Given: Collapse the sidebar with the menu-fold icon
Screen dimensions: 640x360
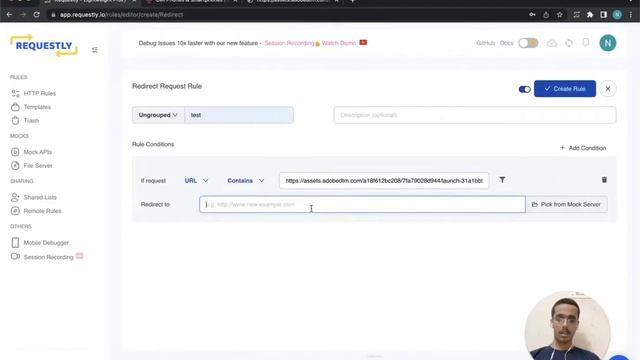Looking at the screenshot, I should click(x=95, y=50).
